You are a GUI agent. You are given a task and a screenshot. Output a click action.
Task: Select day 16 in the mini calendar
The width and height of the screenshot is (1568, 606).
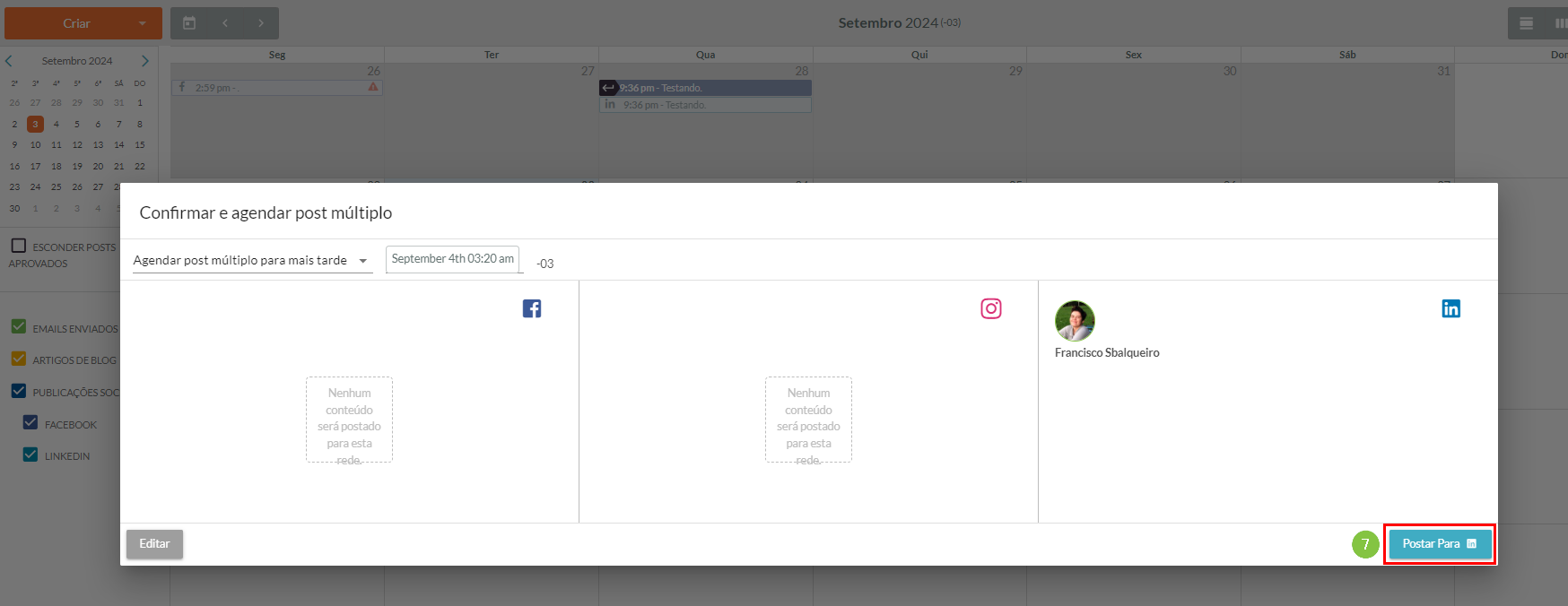click(x=14, y=166)
